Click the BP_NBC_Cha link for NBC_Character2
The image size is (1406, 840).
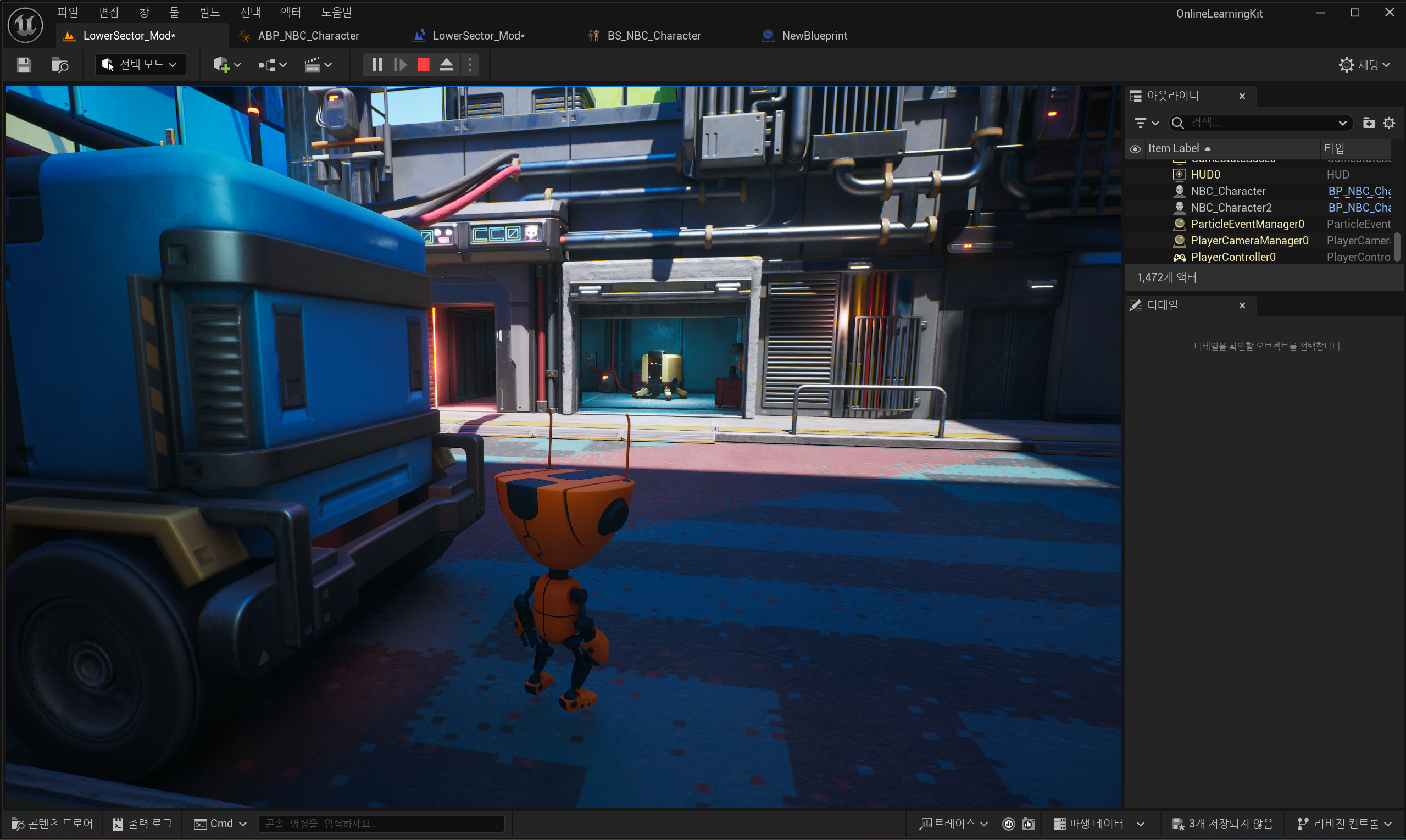[x=1358, y=208]
